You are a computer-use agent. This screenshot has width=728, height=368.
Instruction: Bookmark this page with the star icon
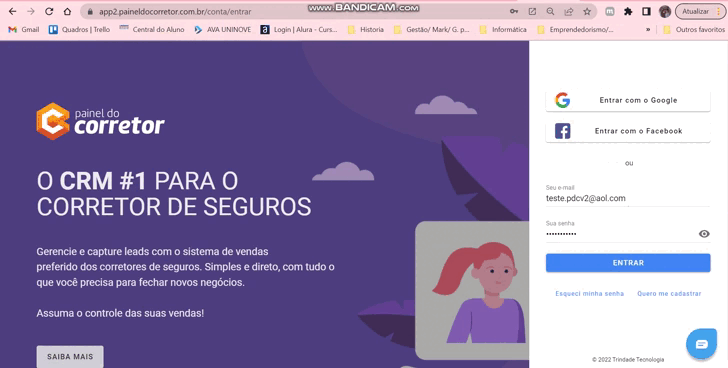587,12
